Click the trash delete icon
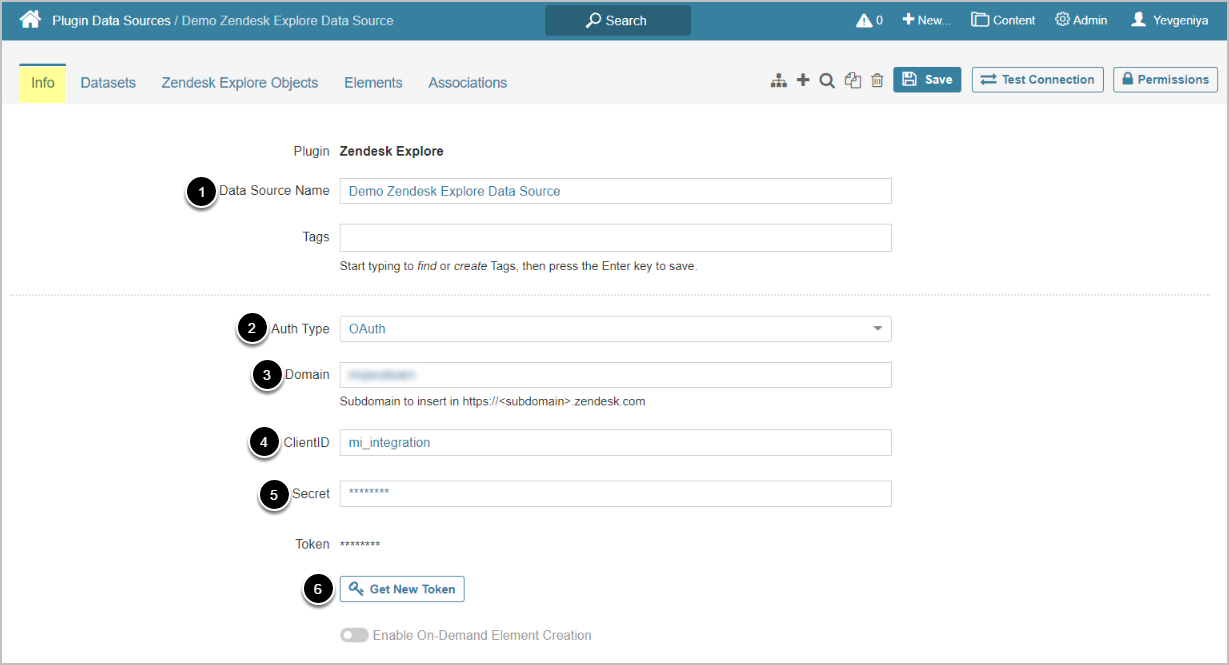 (x=877, y=81)
